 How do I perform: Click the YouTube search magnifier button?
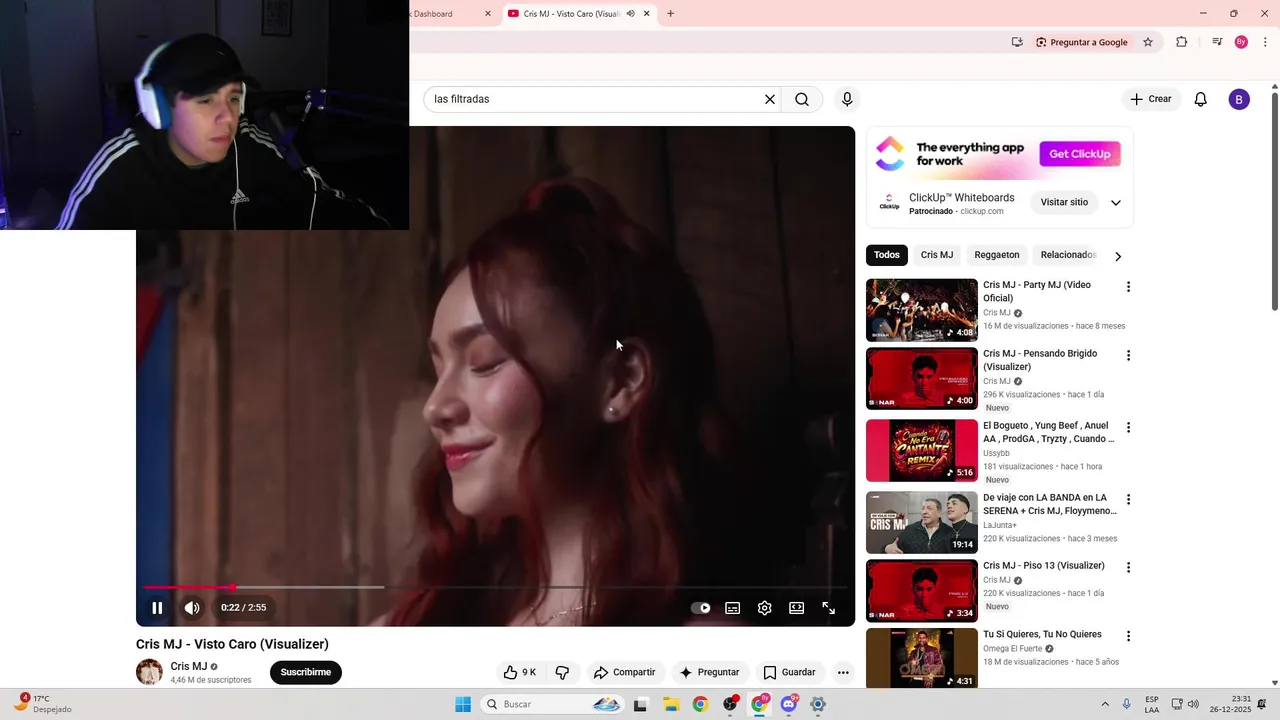click(x=802, y=99)
